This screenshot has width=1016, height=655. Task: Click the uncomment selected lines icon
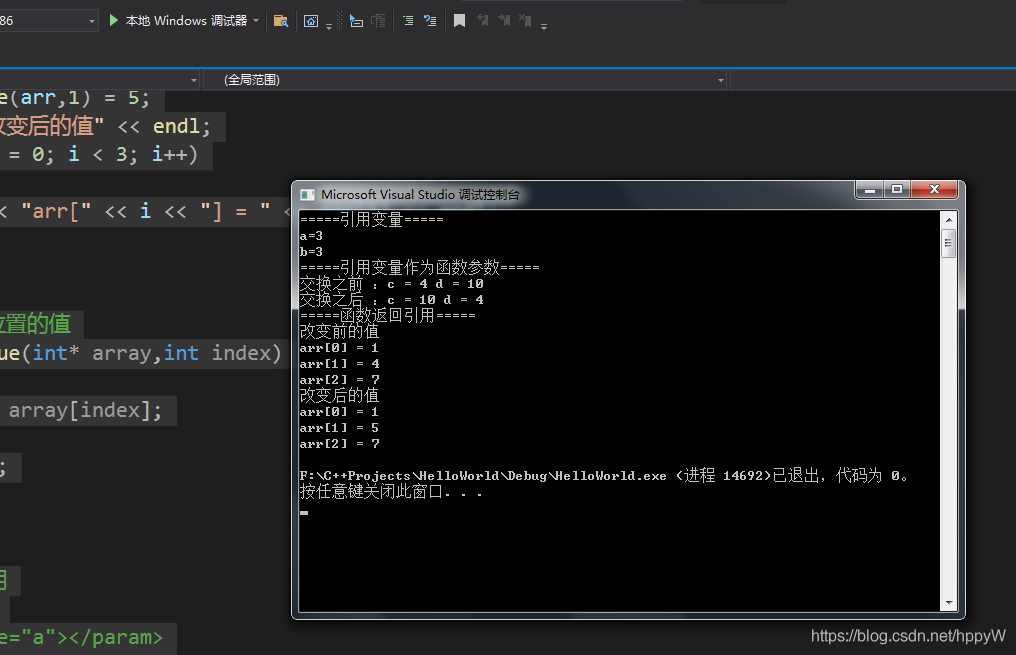[x=429, y=21]
